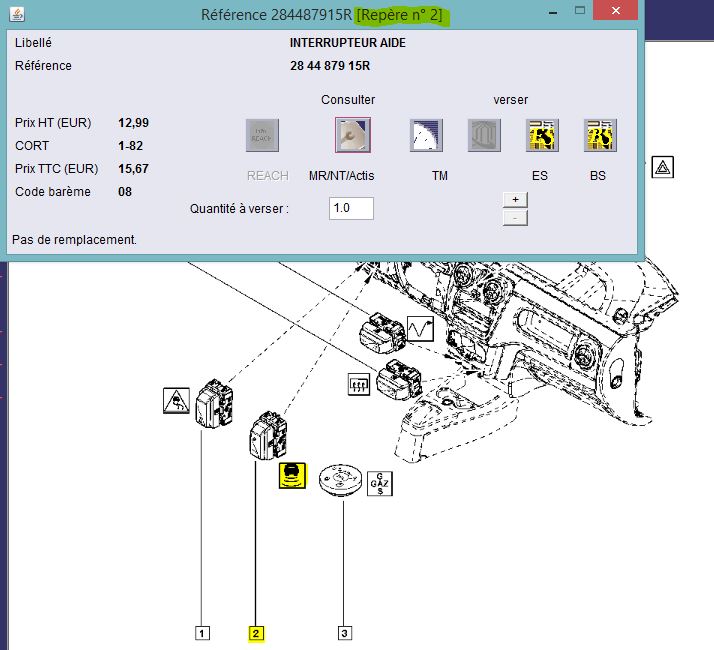Viewport: 714px width, 650px height.
Task: Click the 'Repère n° 2' title text
Action: 399,15
